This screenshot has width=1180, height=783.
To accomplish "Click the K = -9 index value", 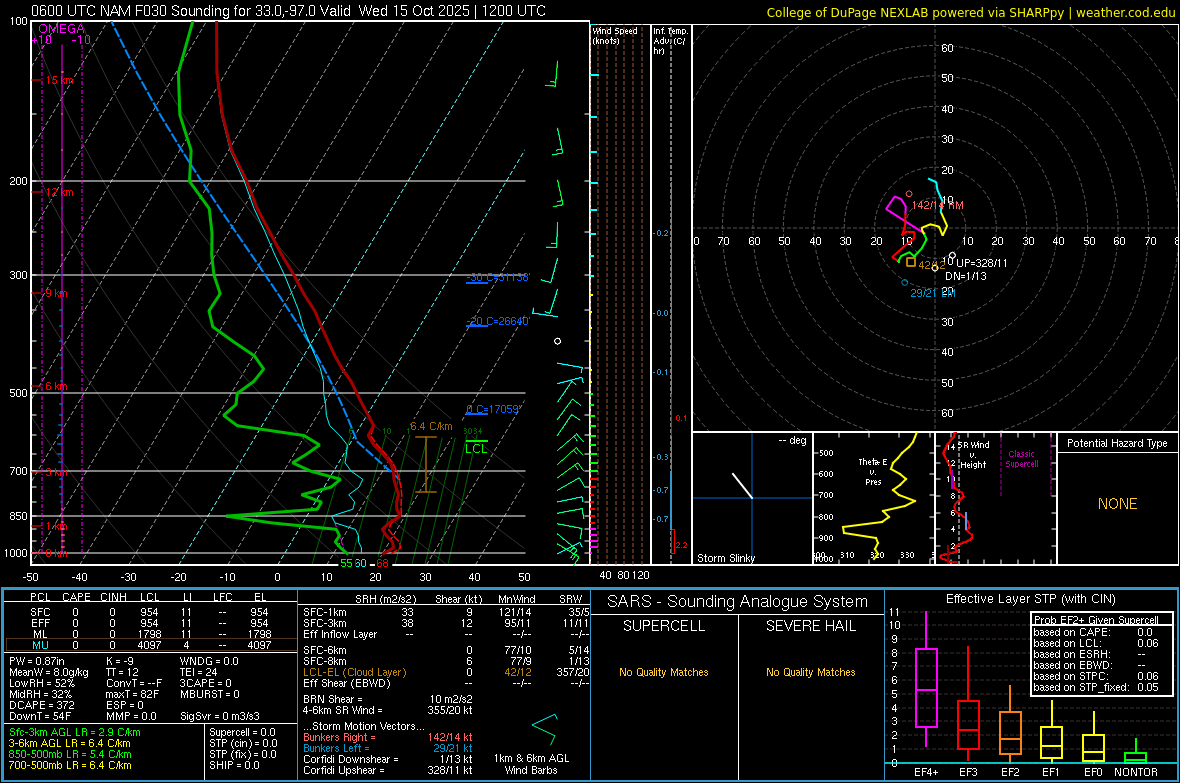I will click(119, 661).
